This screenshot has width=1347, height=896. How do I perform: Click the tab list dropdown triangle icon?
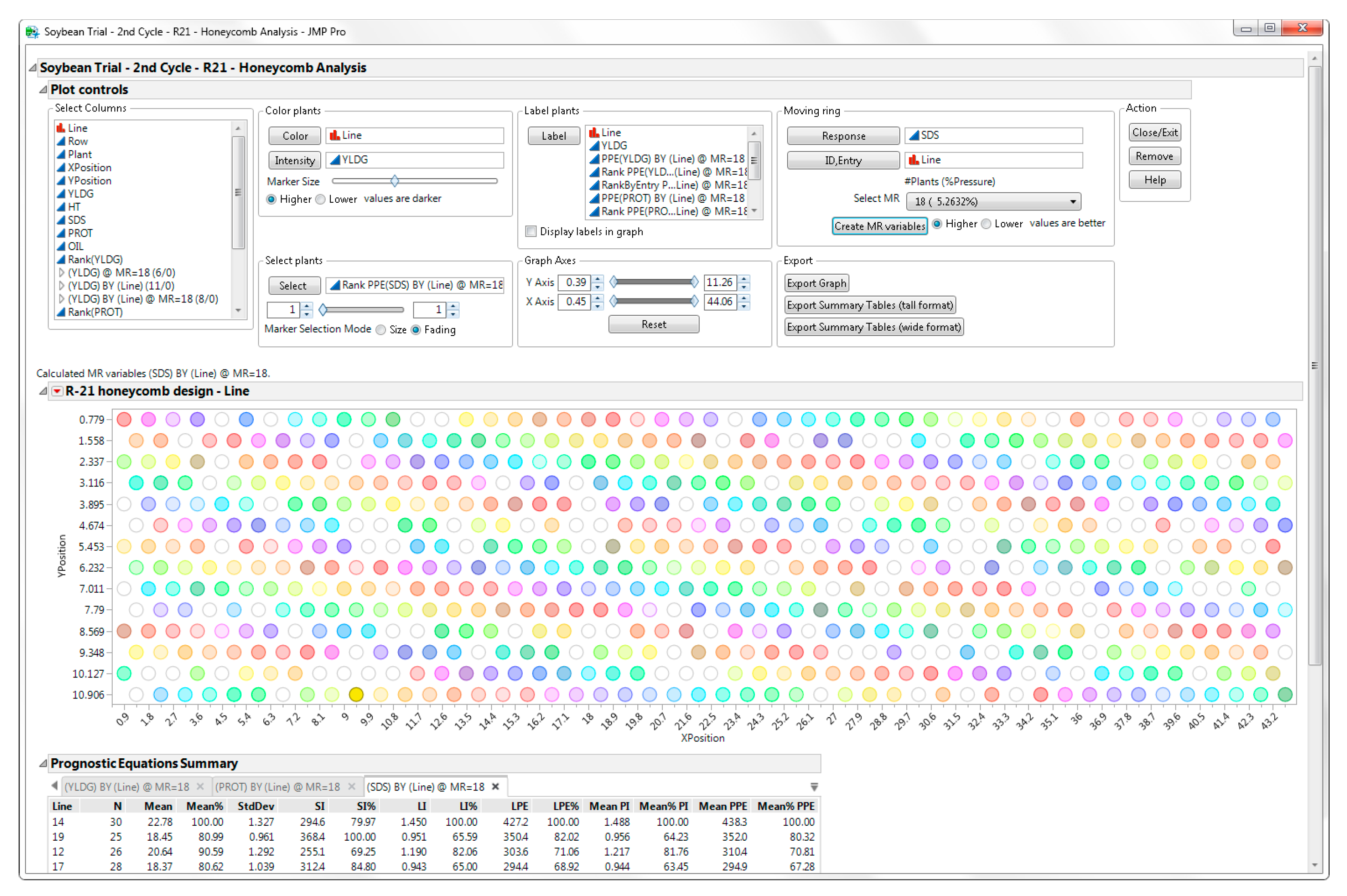(x=814, y=787)
